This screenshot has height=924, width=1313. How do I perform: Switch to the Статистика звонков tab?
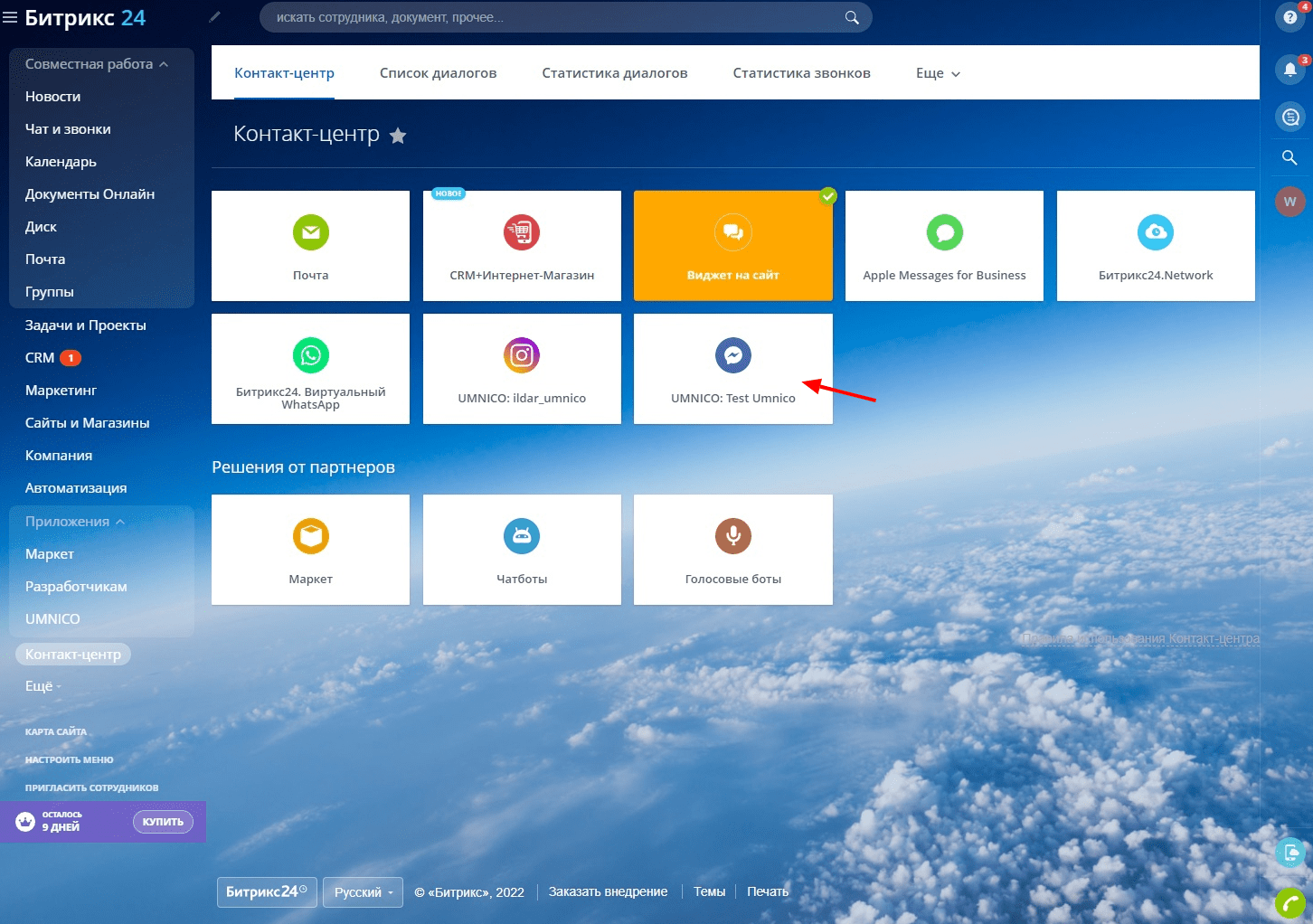pyautogui.click(x=801, y=73)
